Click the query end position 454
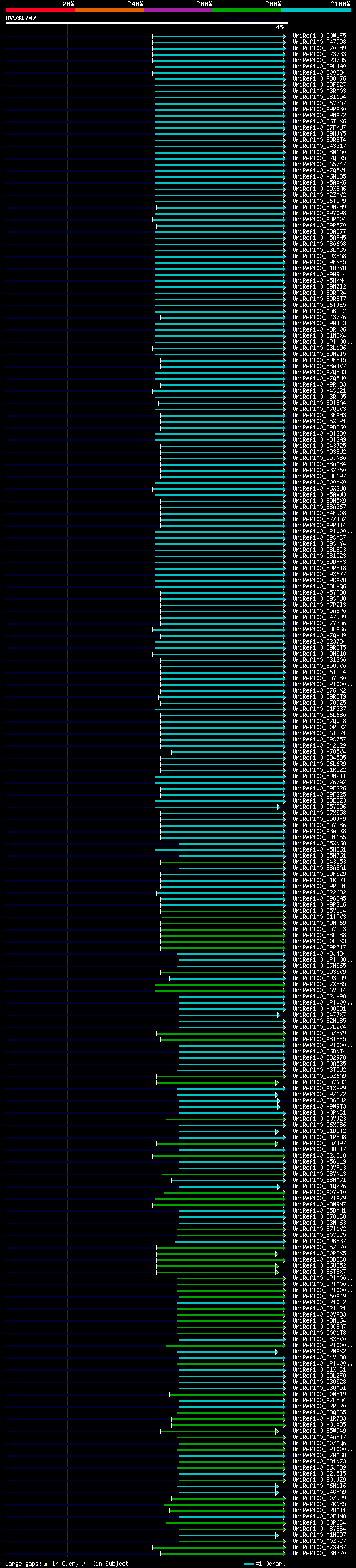 pos(280,27)
